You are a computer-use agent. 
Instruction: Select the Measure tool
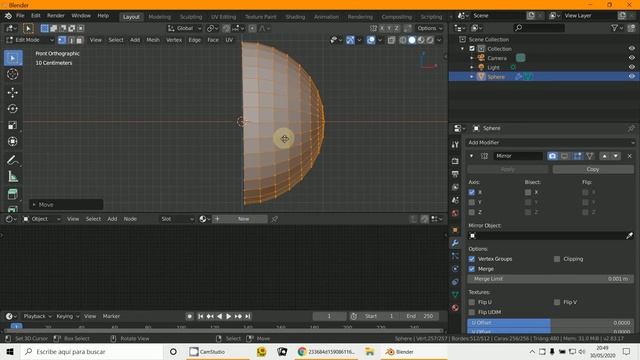13,177
